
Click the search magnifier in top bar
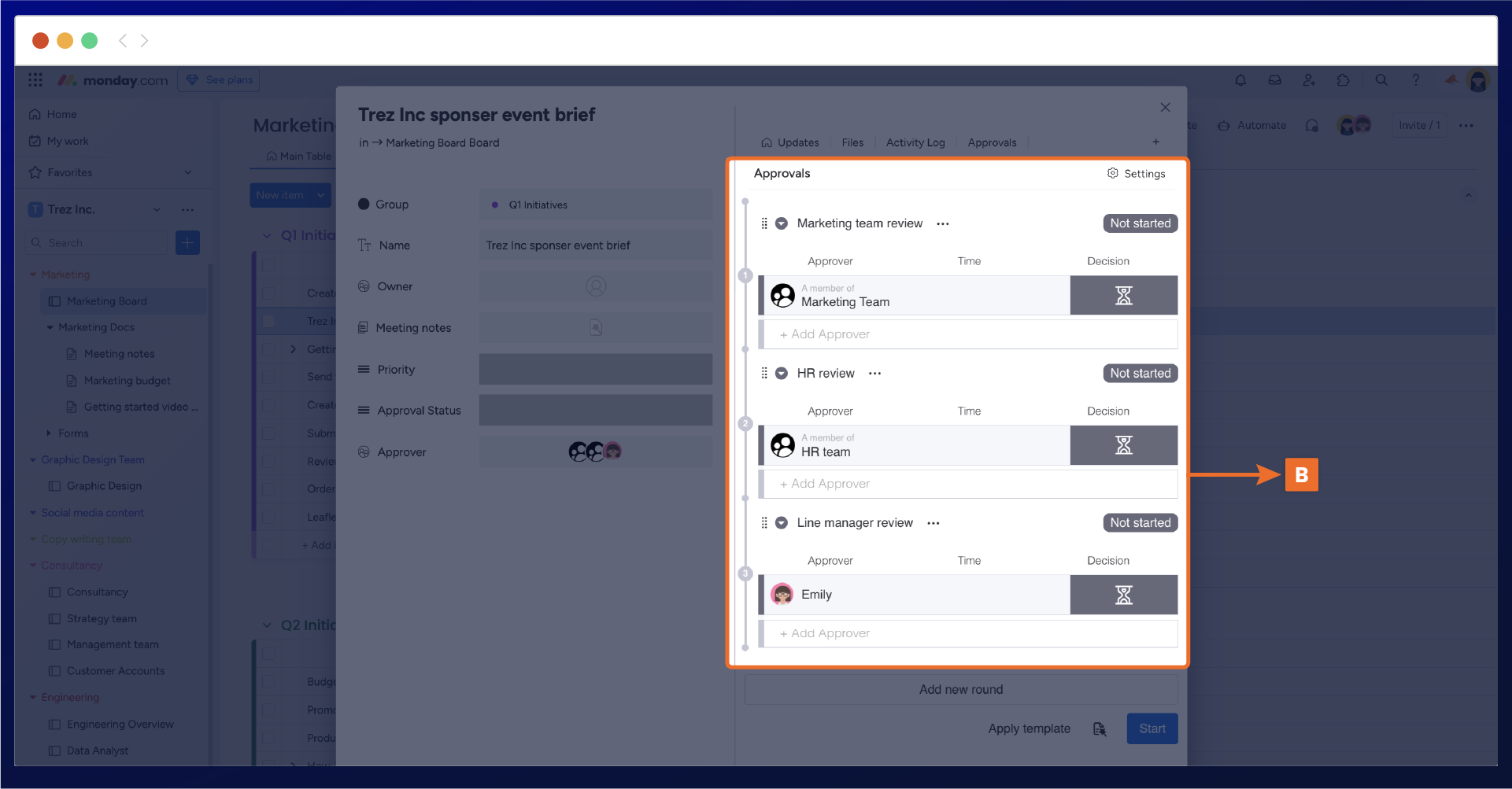coord(1381,80)
